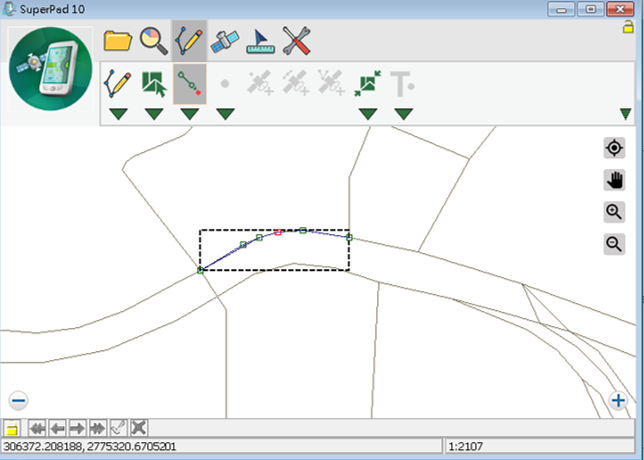644x460 pixels.
Task: Click the third grayed GPS polygon-add tool
Action: 331,83
